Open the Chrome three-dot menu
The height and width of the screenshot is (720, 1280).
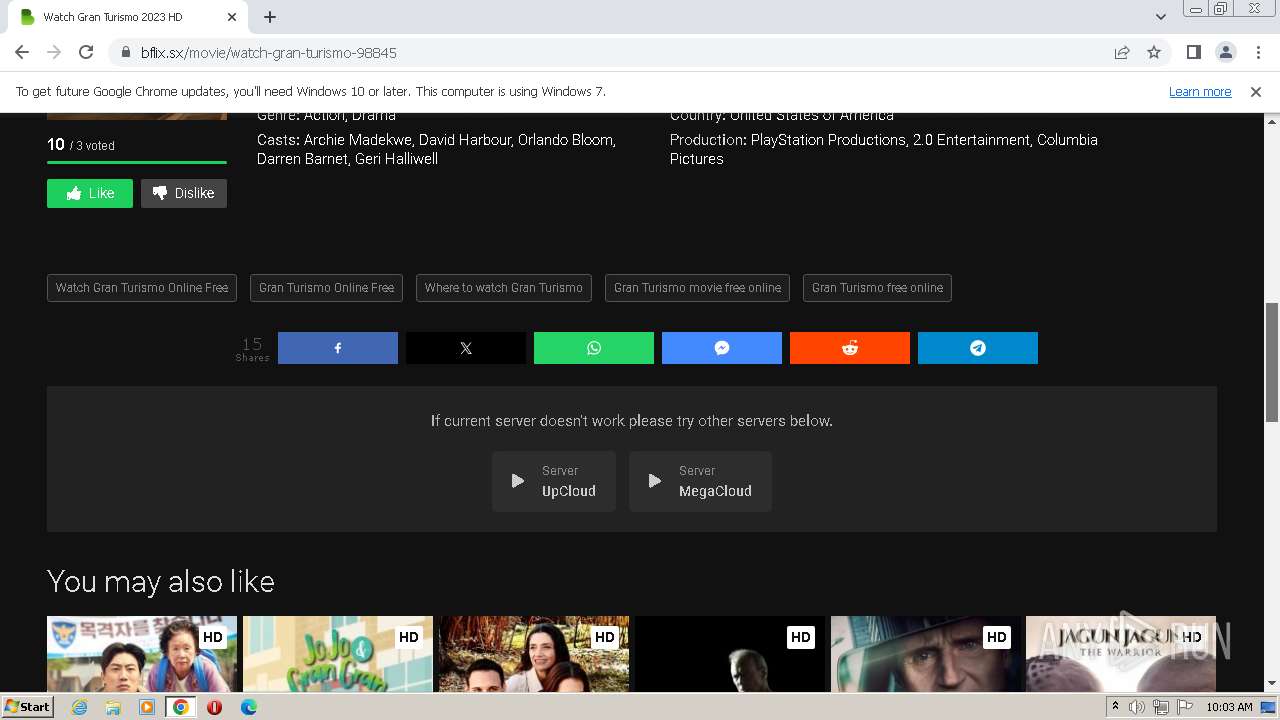tap(1258, 52)
